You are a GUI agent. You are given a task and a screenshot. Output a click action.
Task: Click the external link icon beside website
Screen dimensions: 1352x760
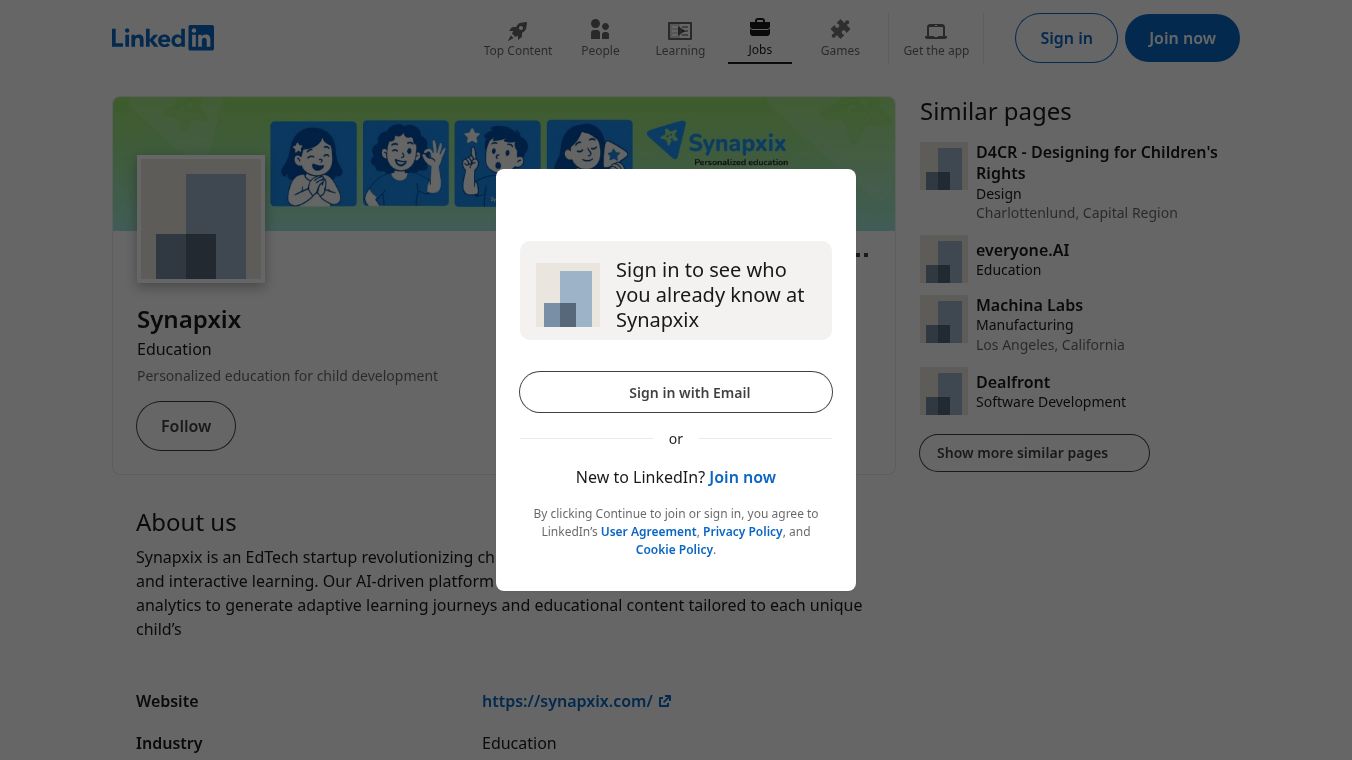point(665,701)
